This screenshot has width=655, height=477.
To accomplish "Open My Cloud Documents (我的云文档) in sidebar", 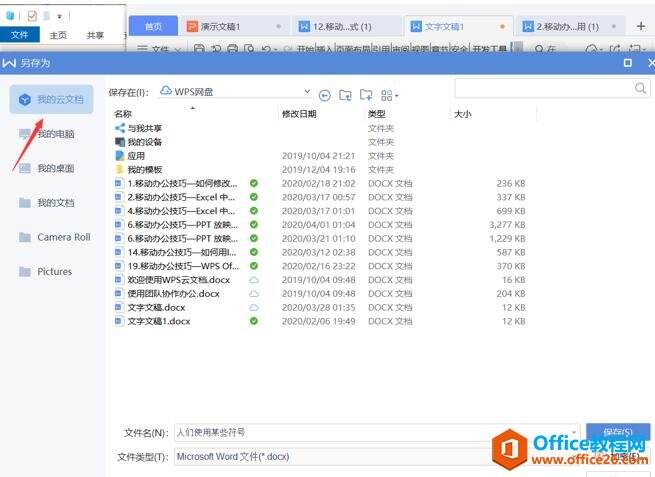I will pyautogui.click(x=51, y=99).
